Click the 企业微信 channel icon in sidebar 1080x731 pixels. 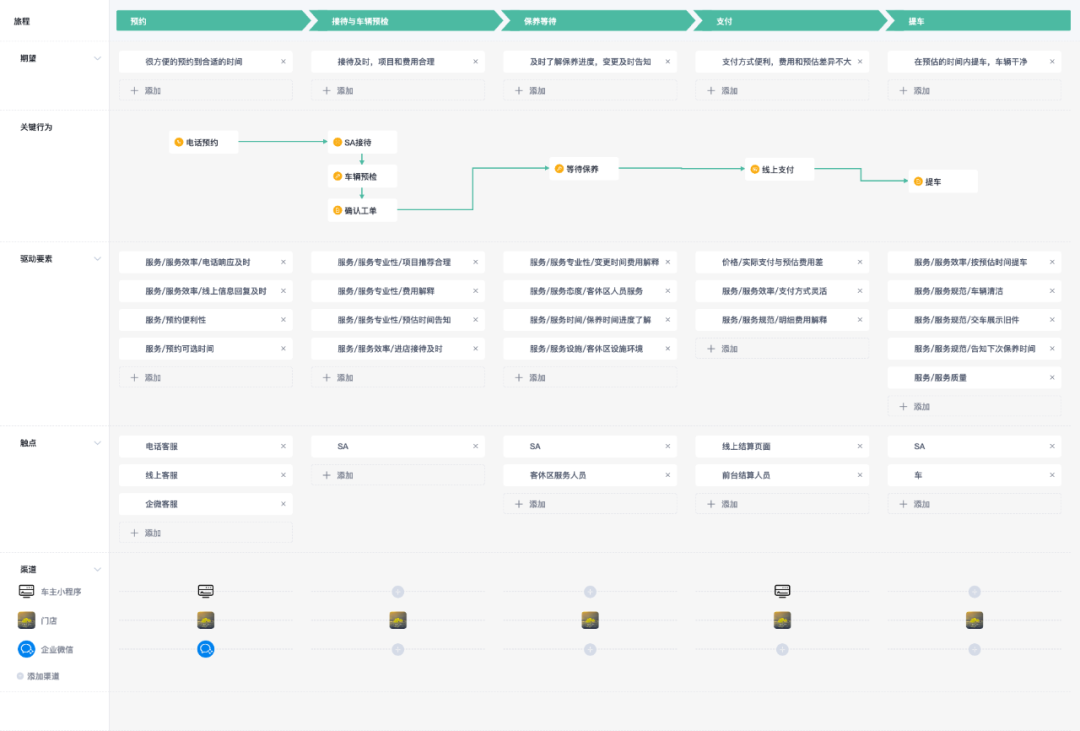tap(27, 649)
